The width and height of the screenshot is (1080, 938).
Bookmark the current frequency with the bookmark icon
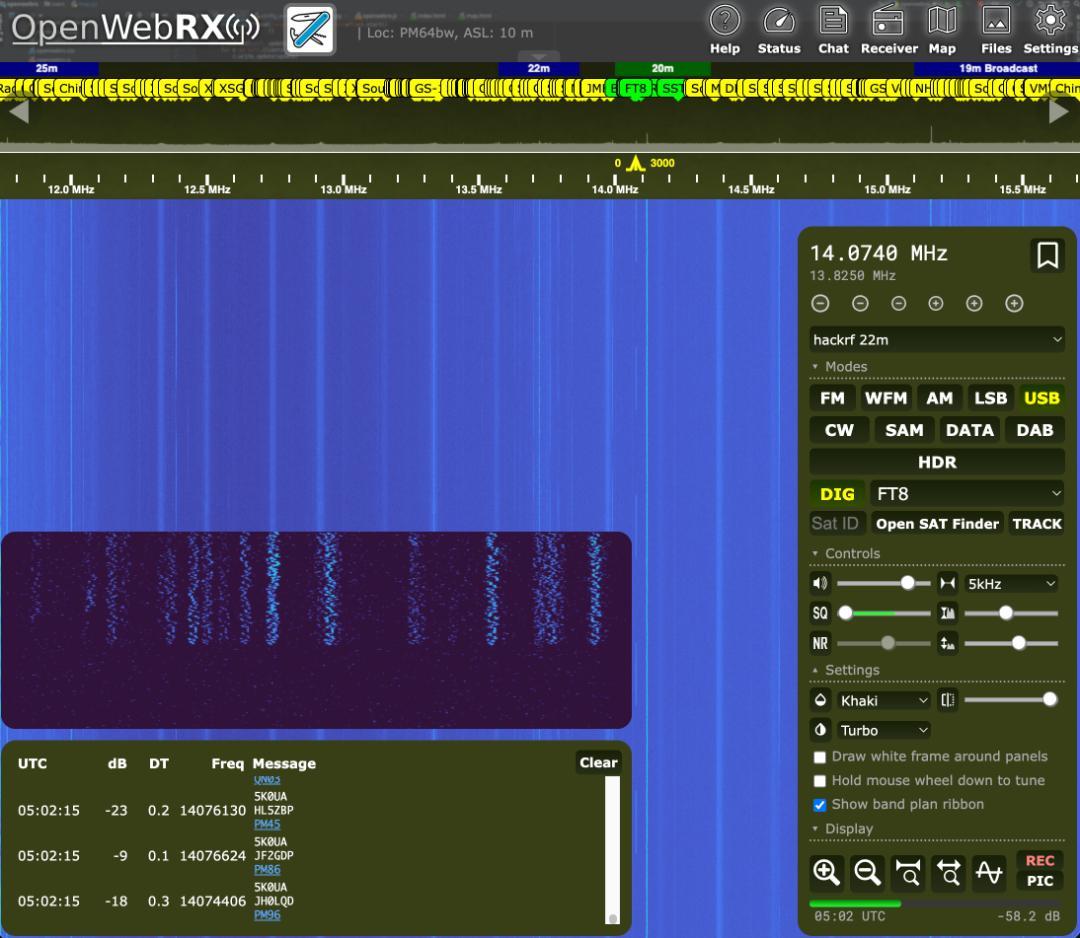click(1047, 256)
